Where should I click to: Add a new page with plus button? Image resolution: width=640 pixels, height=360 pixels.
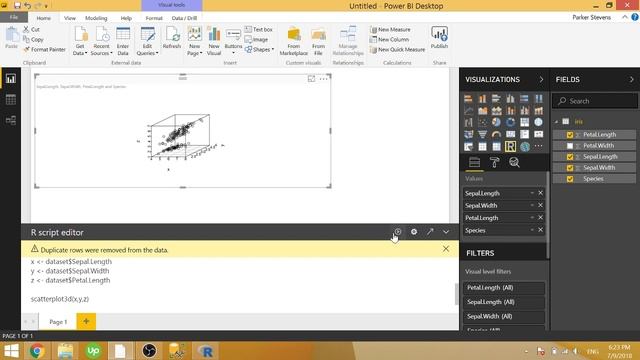(86, 322)
